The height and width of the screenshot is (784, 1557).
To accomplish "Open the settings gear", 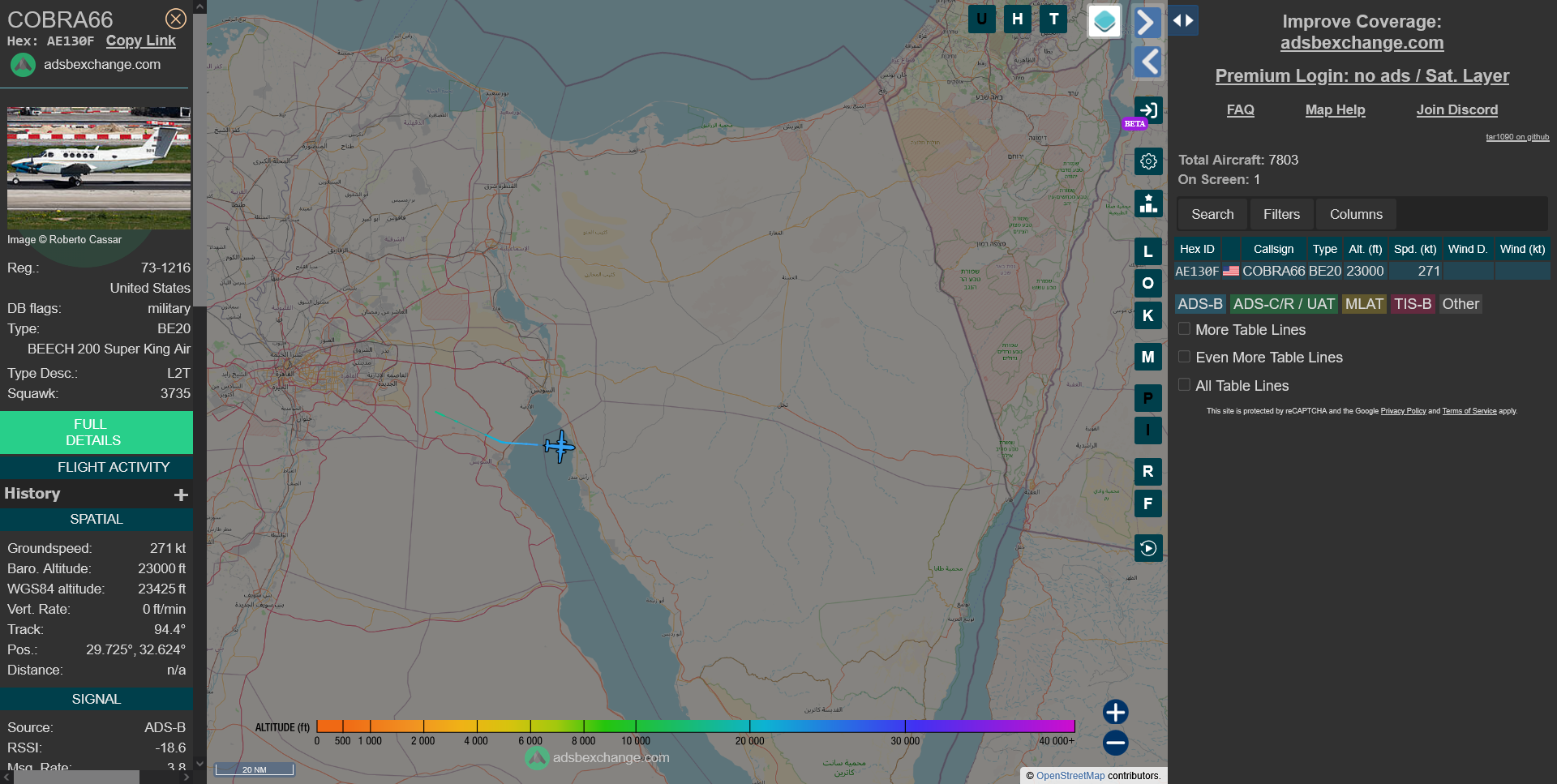I will pyautogui.click(x=1148, y=161).
